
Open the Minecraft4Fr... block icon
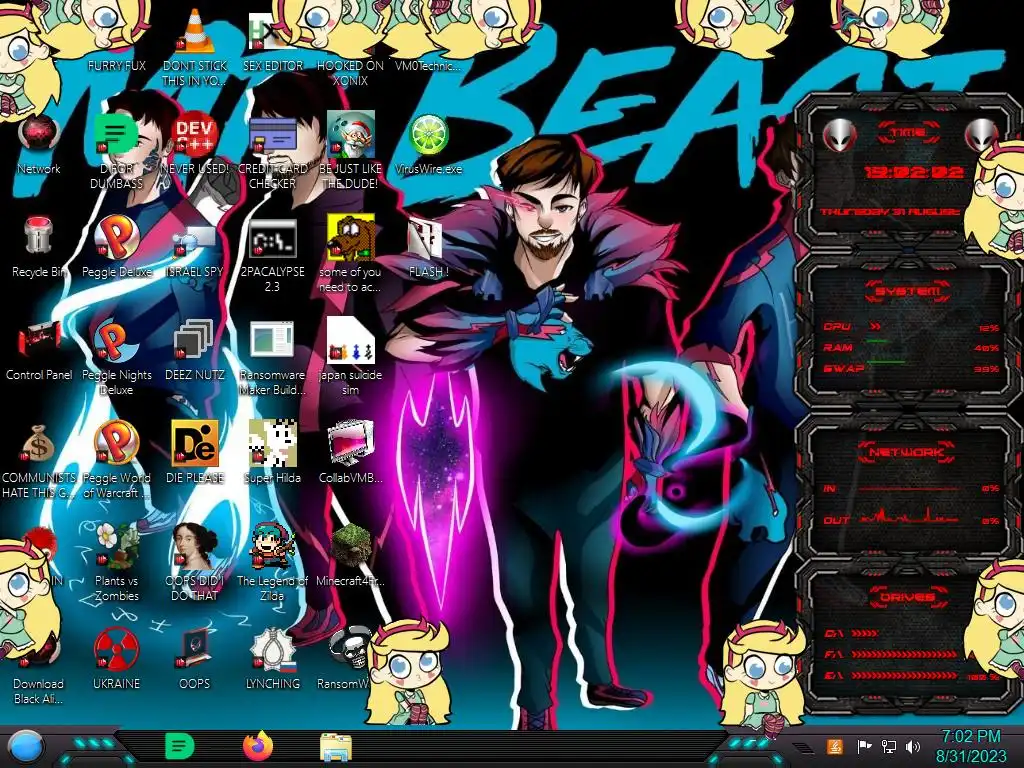point(350,556)
